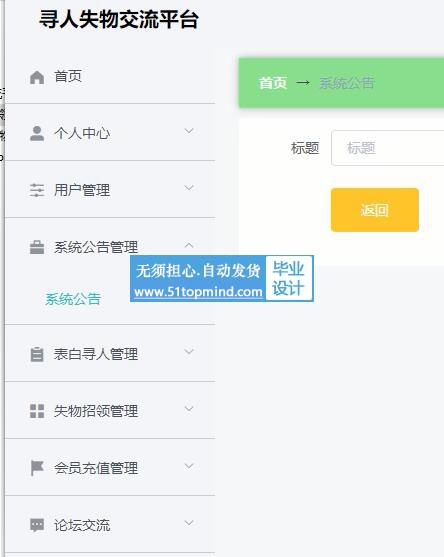Click the chat bubble icon for 论坛交流
This screenshot has height=557, width=444.
37,525
